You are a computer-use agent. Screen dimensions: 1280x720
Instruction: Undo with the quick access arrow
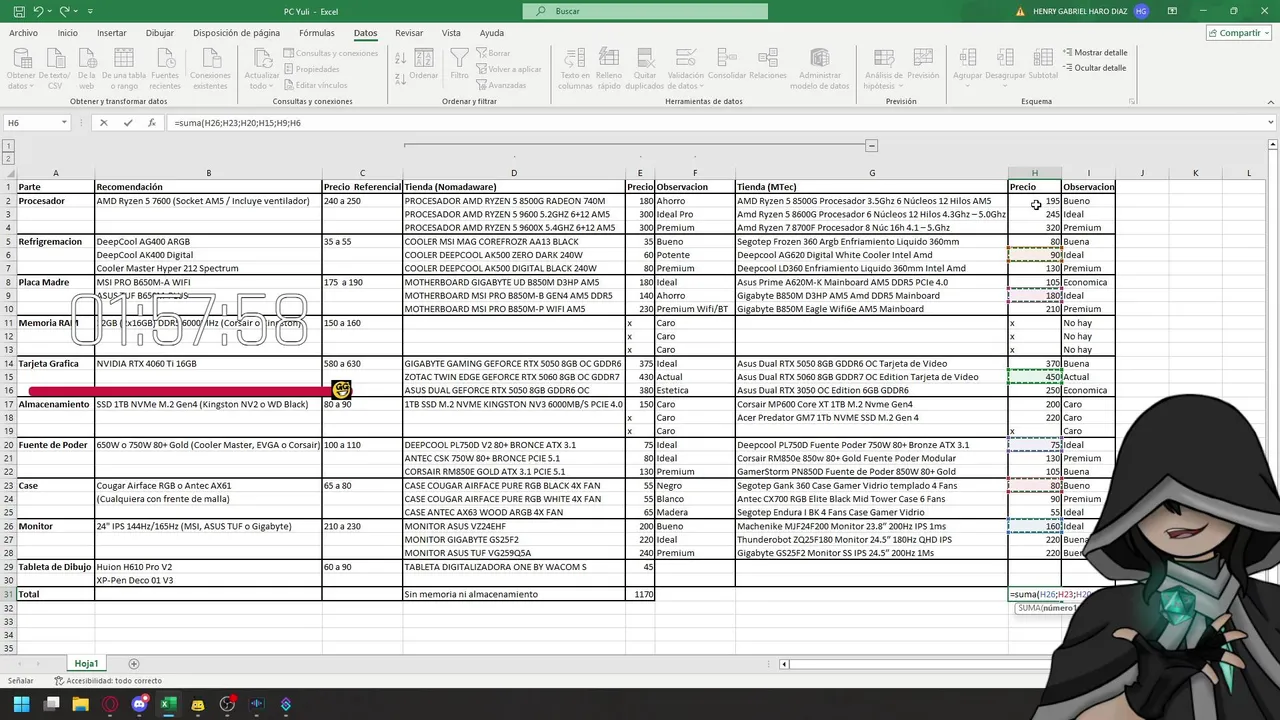click(x=39, y=11)
